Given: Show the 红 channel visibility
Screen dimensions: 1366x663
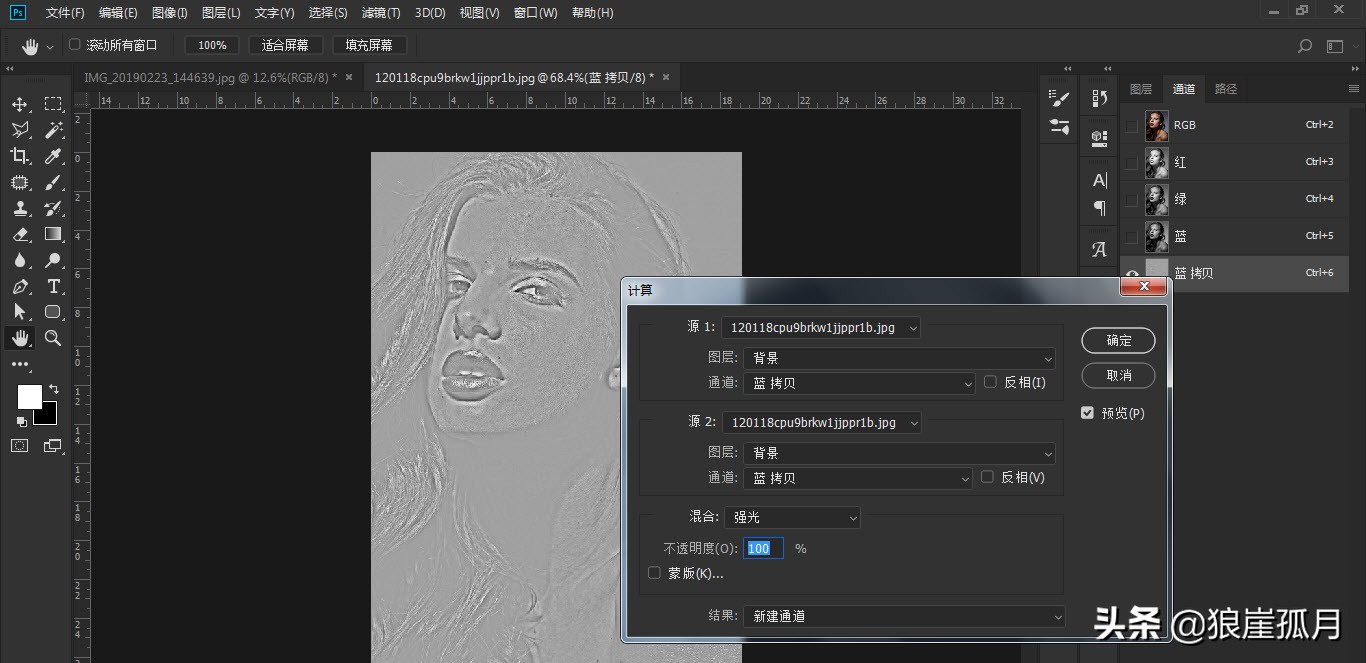Looking at the screenshot, I should pyautogui.click(x=1131, y=162).
